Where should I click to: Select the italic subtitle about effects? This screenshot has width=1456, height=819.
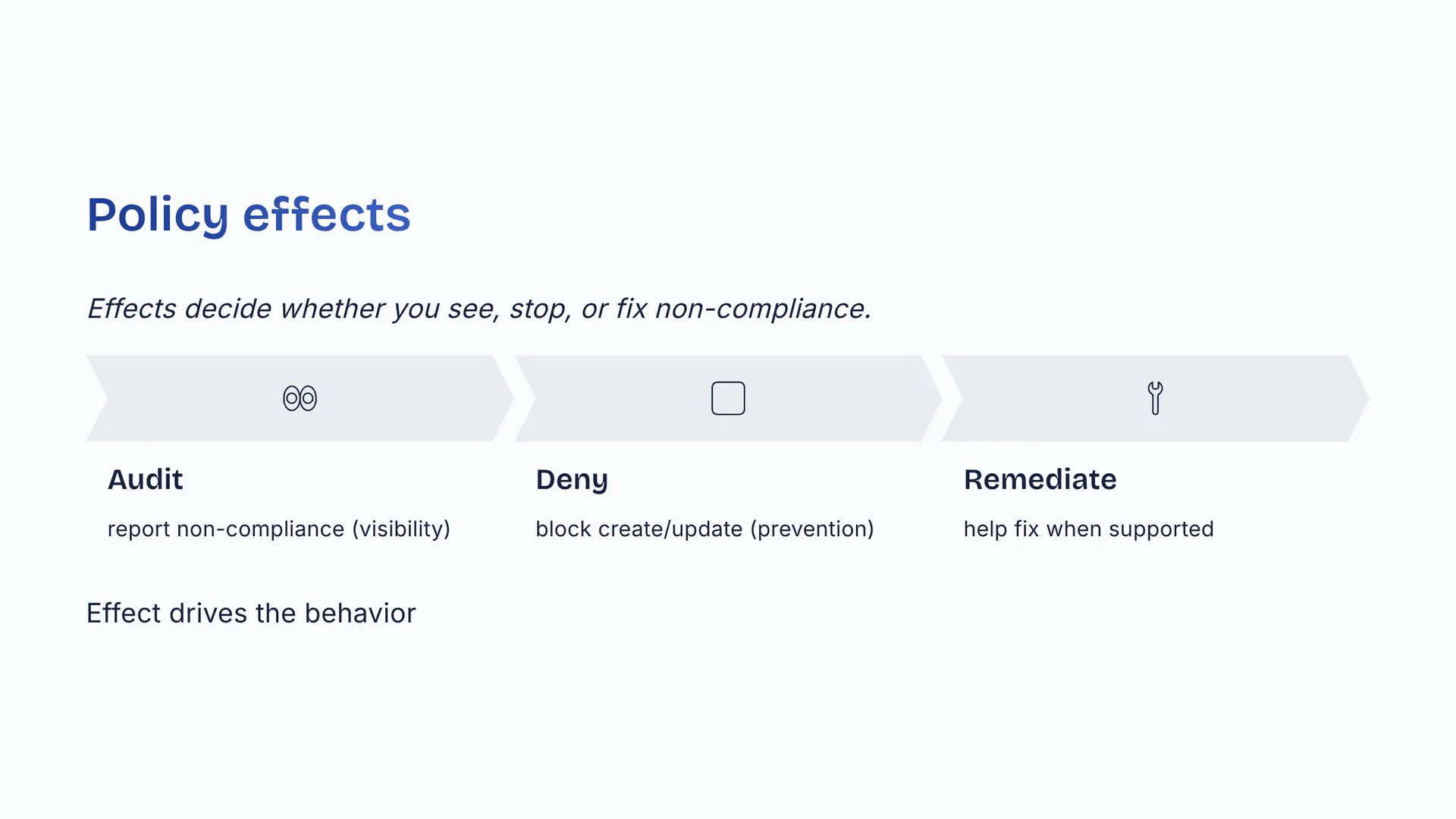(x=479, y=309)
